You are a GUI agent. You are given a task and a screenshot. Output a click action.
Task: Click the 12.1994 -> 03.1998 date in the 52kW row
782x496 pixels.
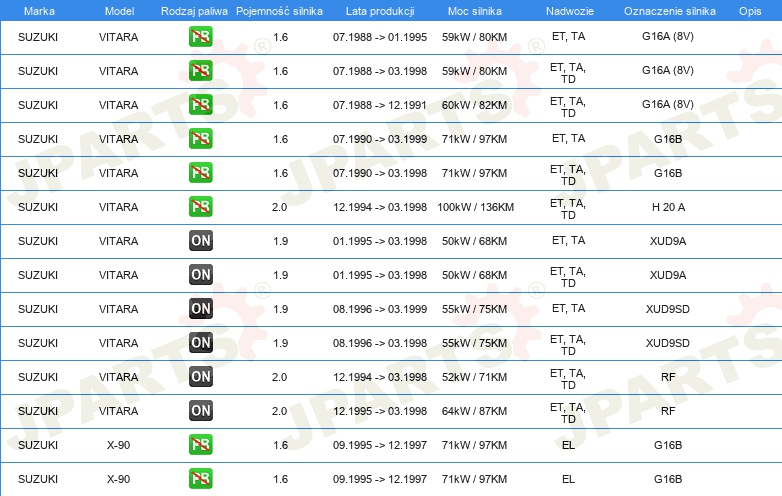click(380, 377)
